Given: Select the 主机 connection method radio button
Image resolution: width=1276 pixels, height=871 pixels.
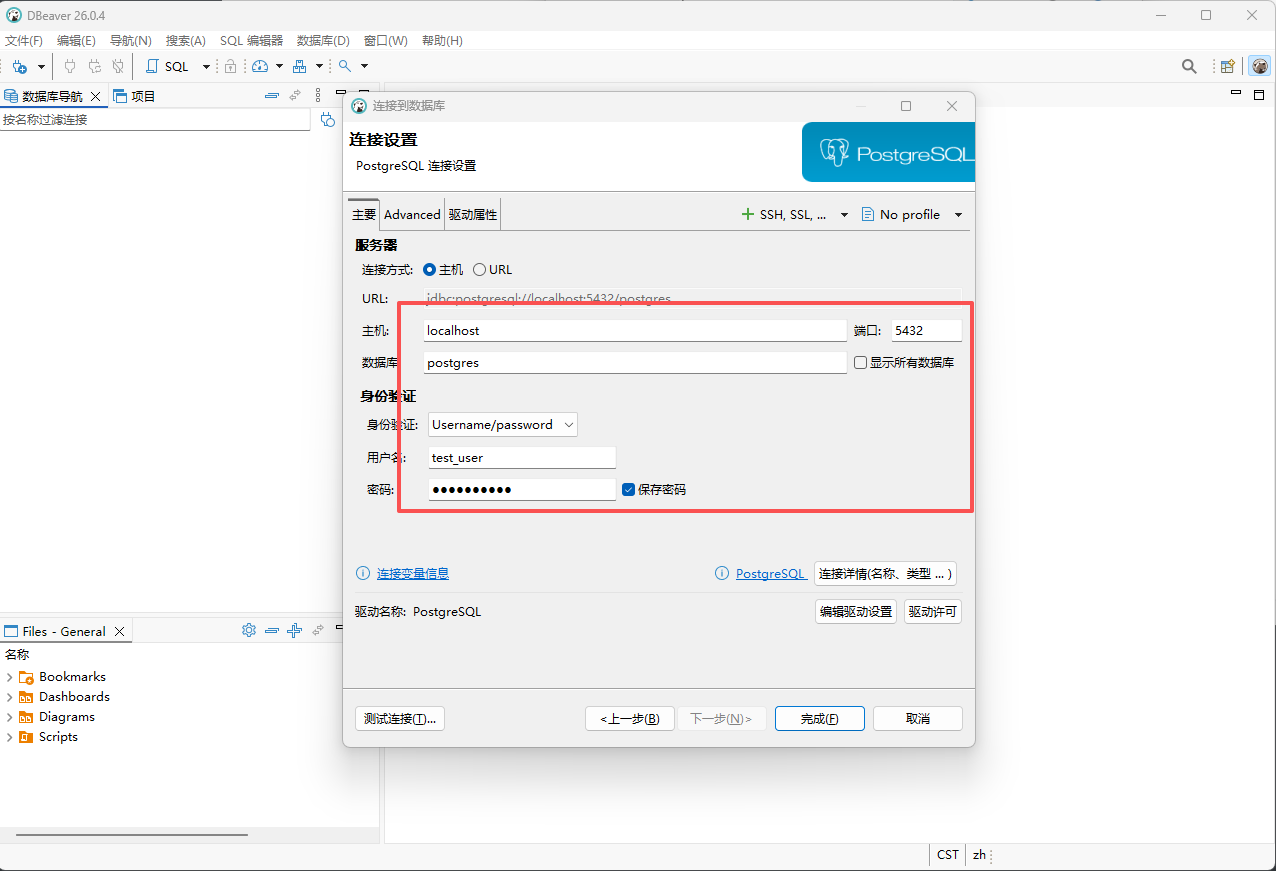Looking at the screenshot, I should [x=430, y=269].
